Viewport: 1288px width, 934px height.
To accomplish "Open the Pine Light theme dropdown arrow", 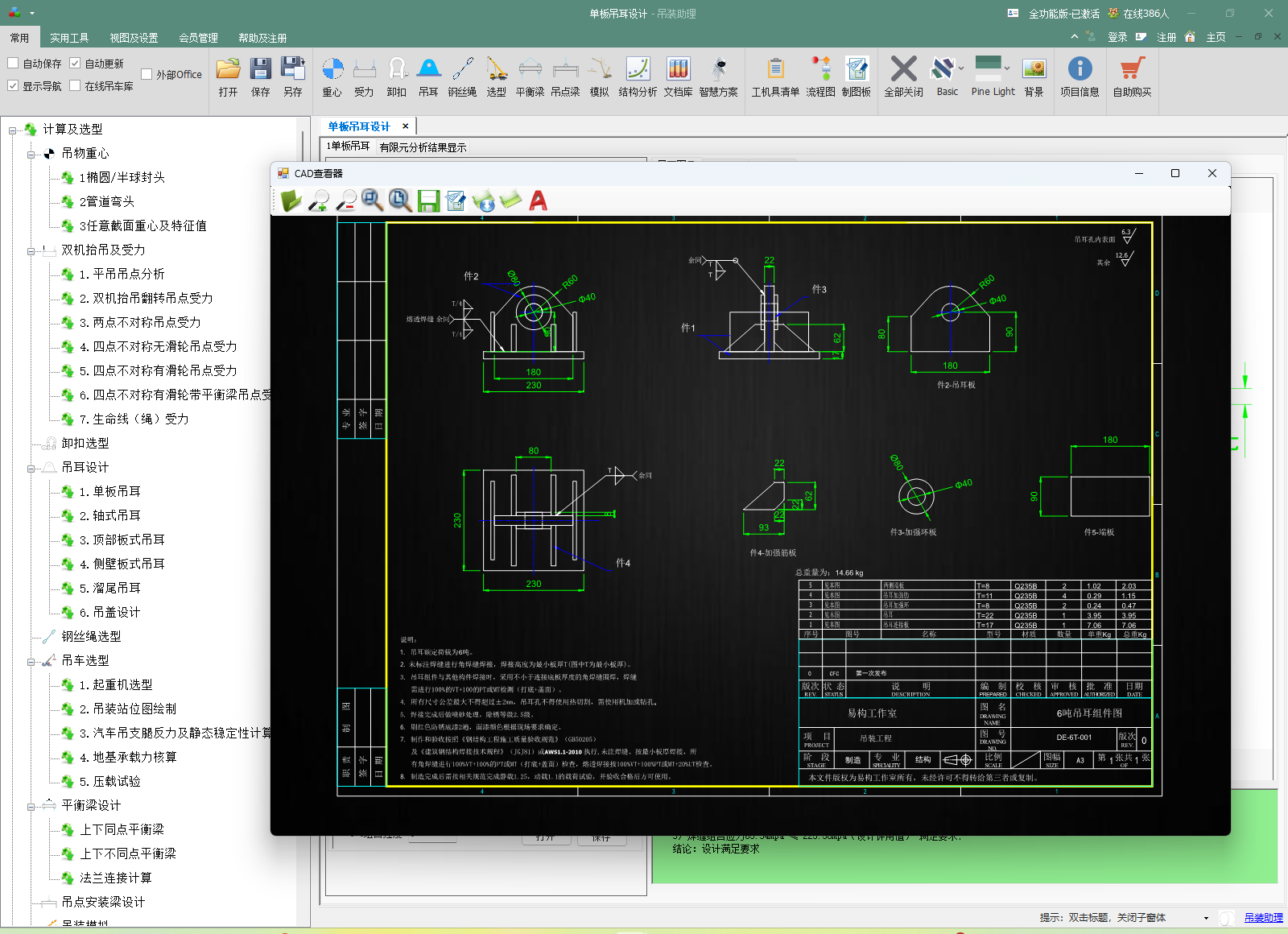I will coord(1007,68).
